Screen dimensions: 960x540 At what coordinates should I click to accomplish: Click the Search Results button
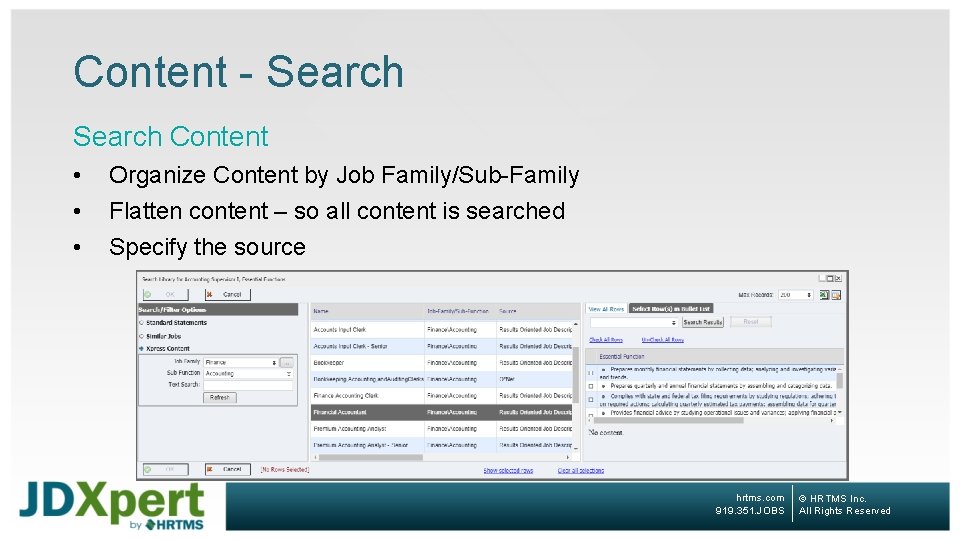point(703,322)
